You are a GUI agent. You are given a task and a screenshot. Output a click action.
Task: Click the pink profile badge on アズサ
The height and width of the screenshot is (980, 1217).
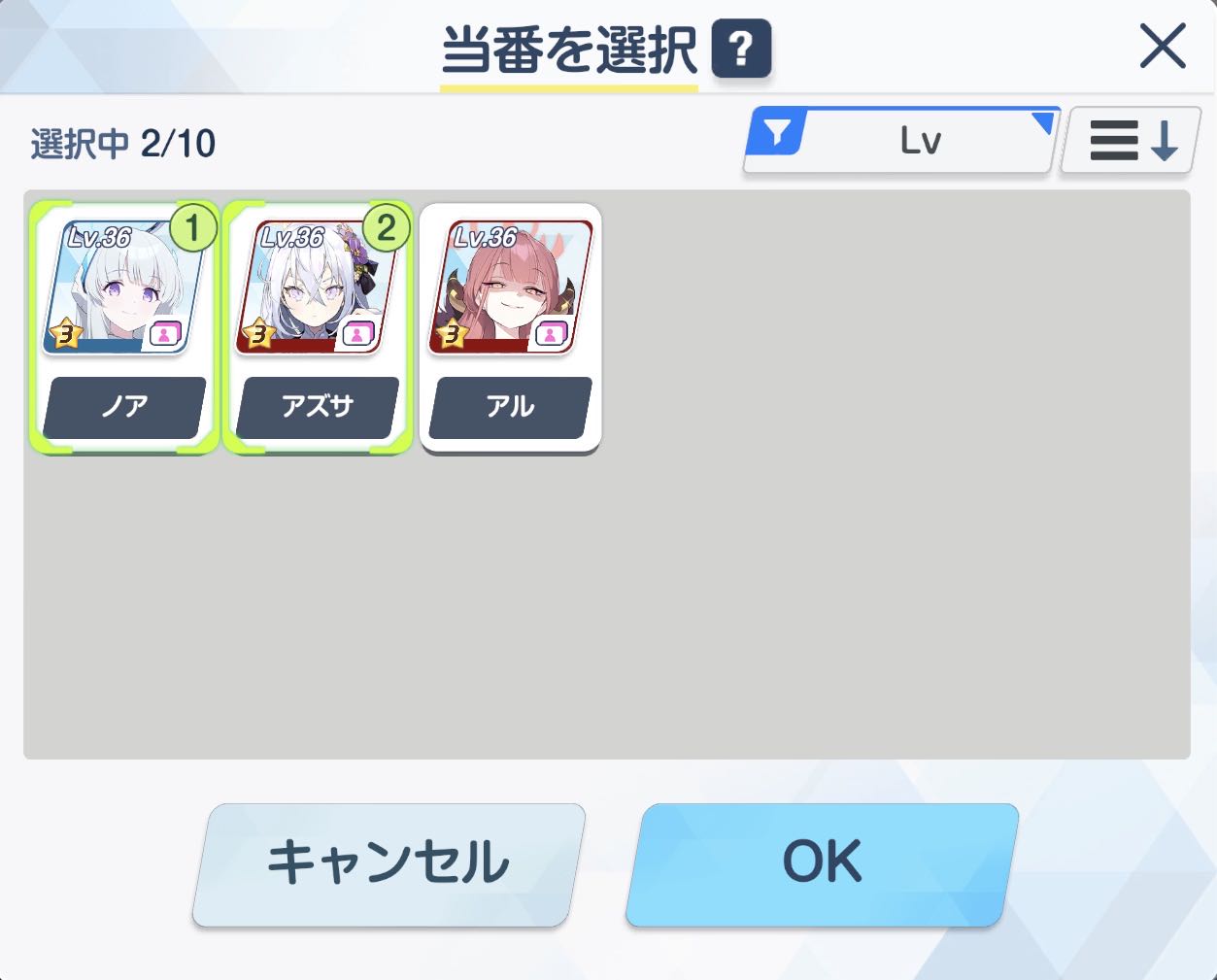pos(358,334)
